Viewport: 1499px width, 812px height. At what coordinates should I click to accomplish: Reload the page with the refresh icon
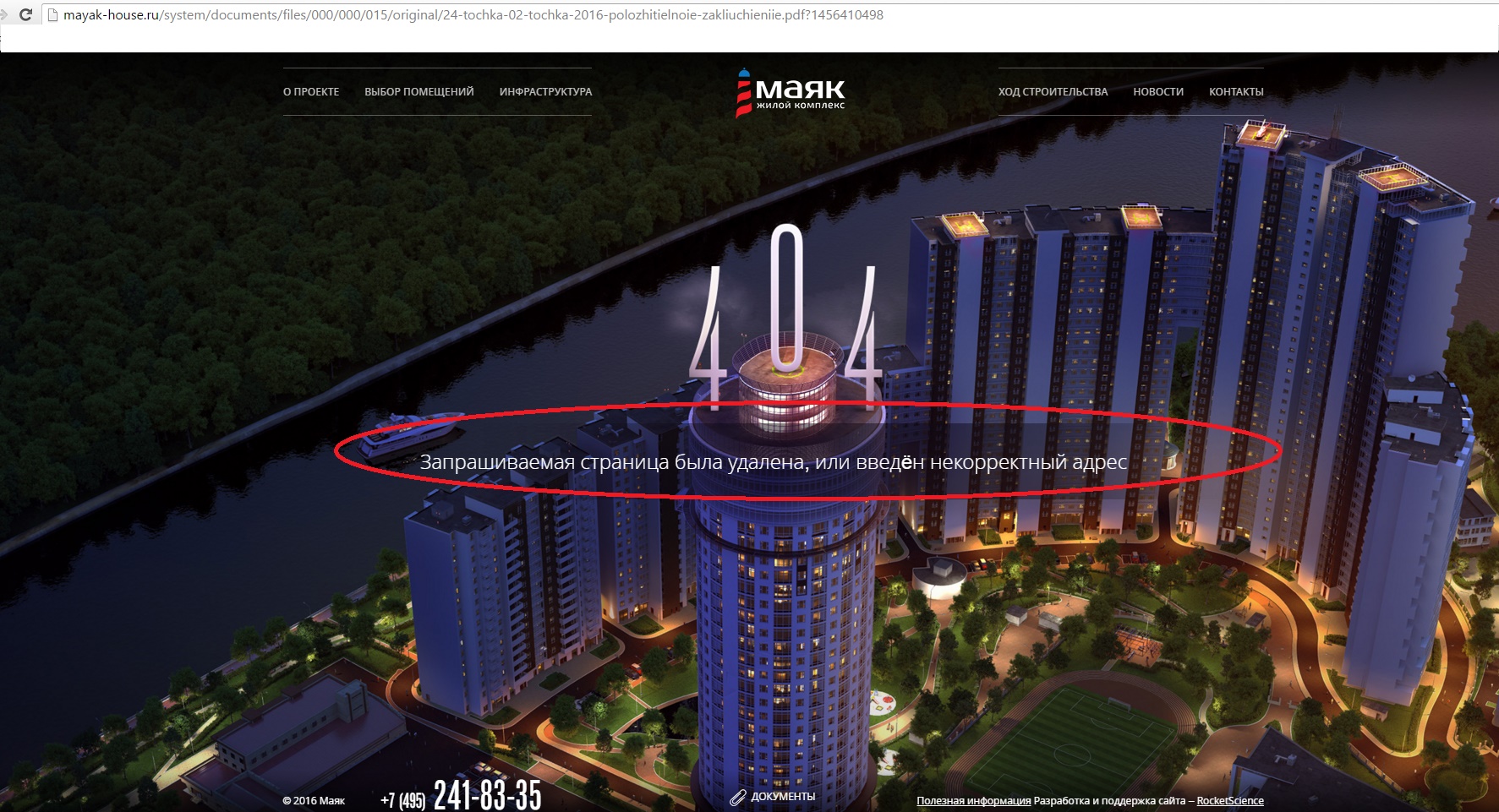(x=25, y=14)
